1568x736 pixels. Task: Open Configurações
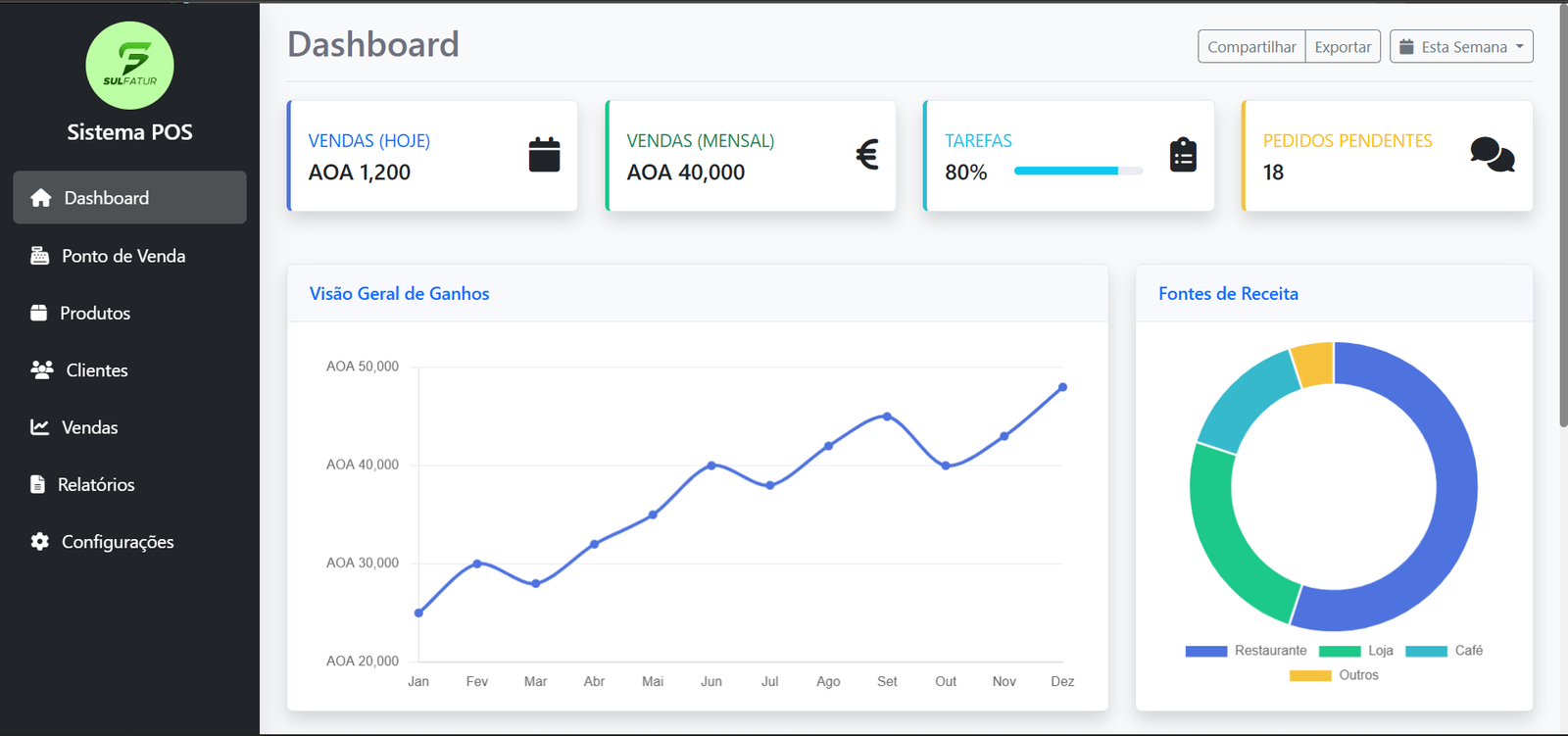(129, 541)
